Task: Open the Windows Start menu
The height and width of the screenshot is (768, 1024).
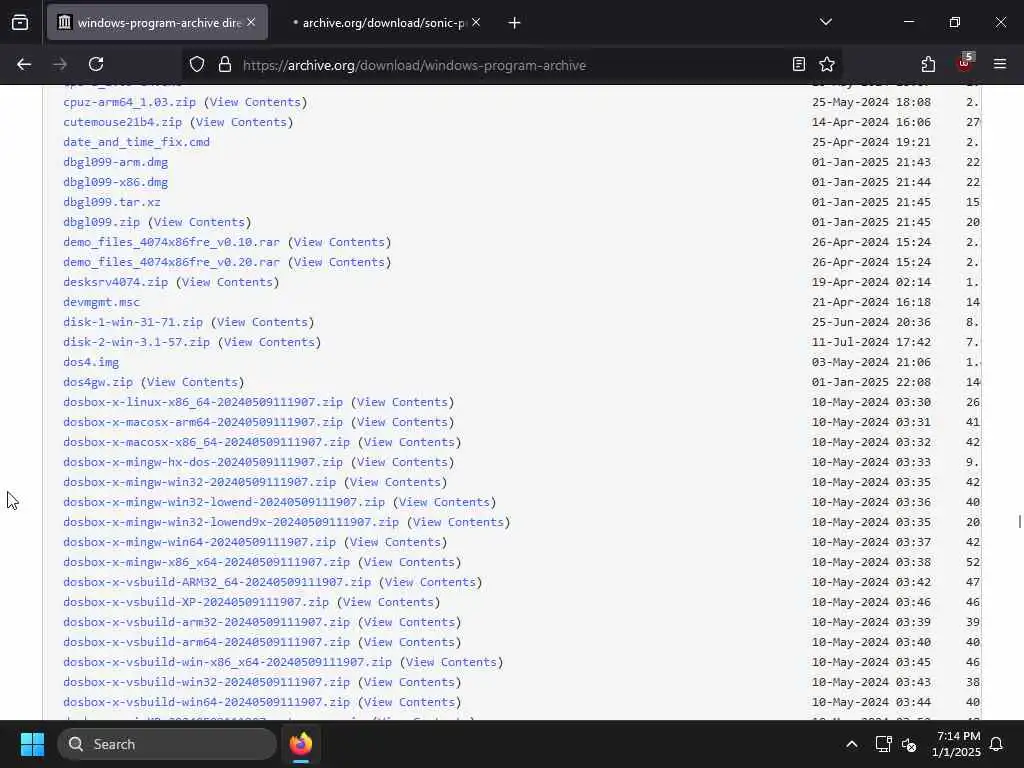Action: pyautogui.click(x=32, y=744)
